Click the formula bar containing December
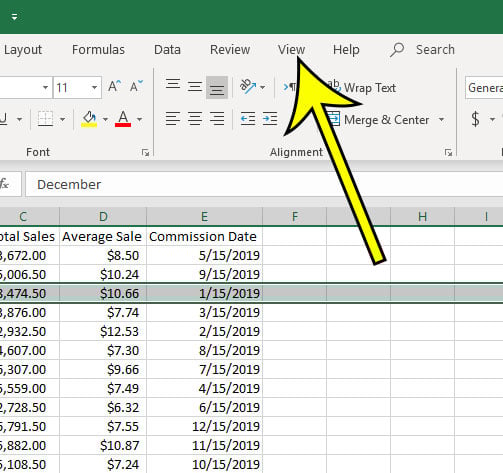The height and width of the screenshot is (473, 503). click(264, 184)
